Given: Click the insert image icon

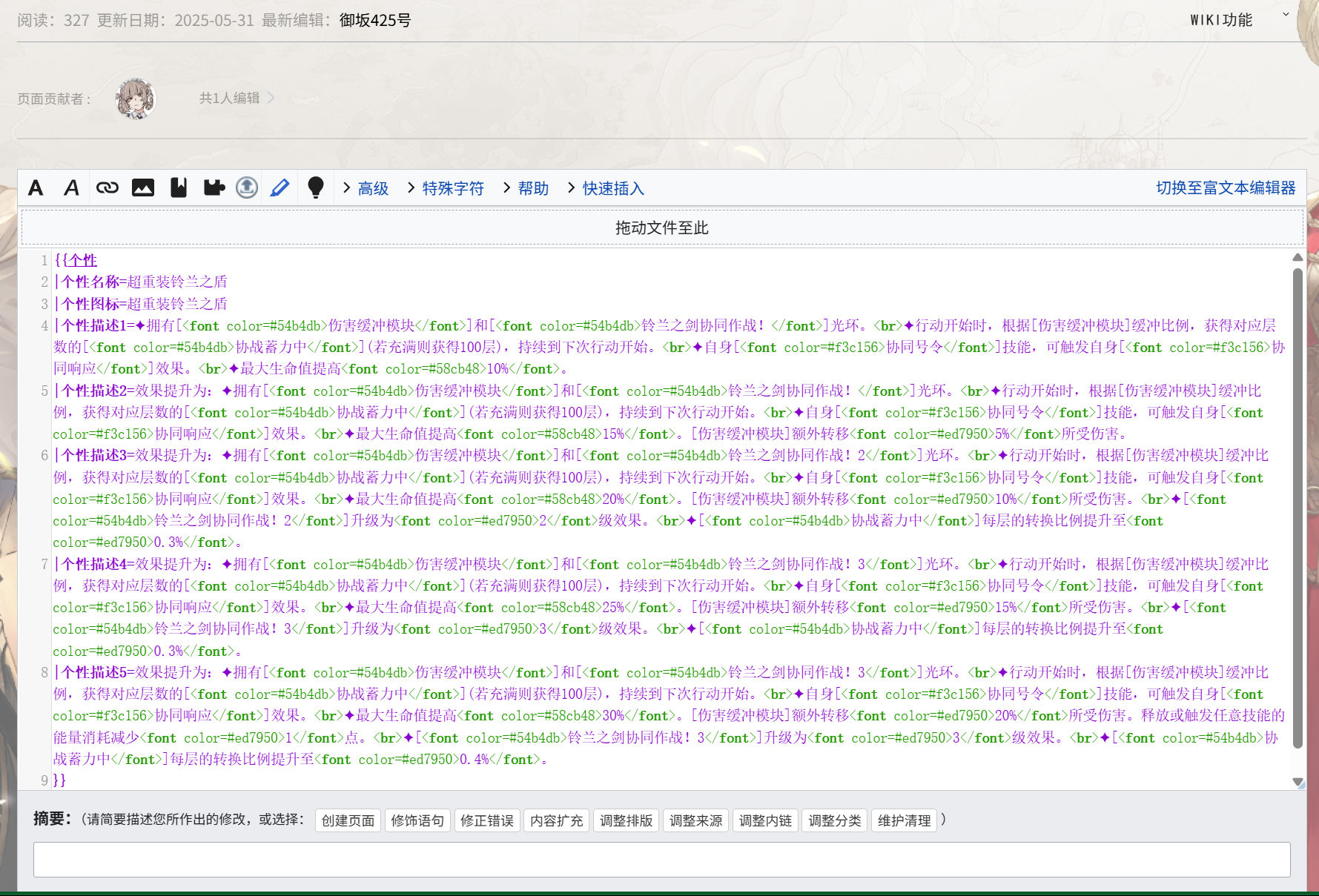Looking at the screenshot, I should tap(142, 188).
